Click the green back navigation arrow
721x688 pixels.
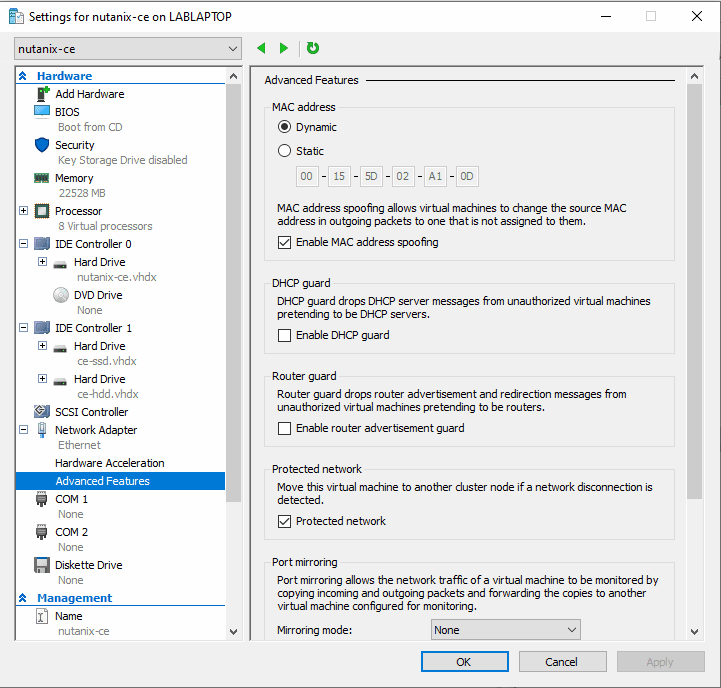(262, 48)
